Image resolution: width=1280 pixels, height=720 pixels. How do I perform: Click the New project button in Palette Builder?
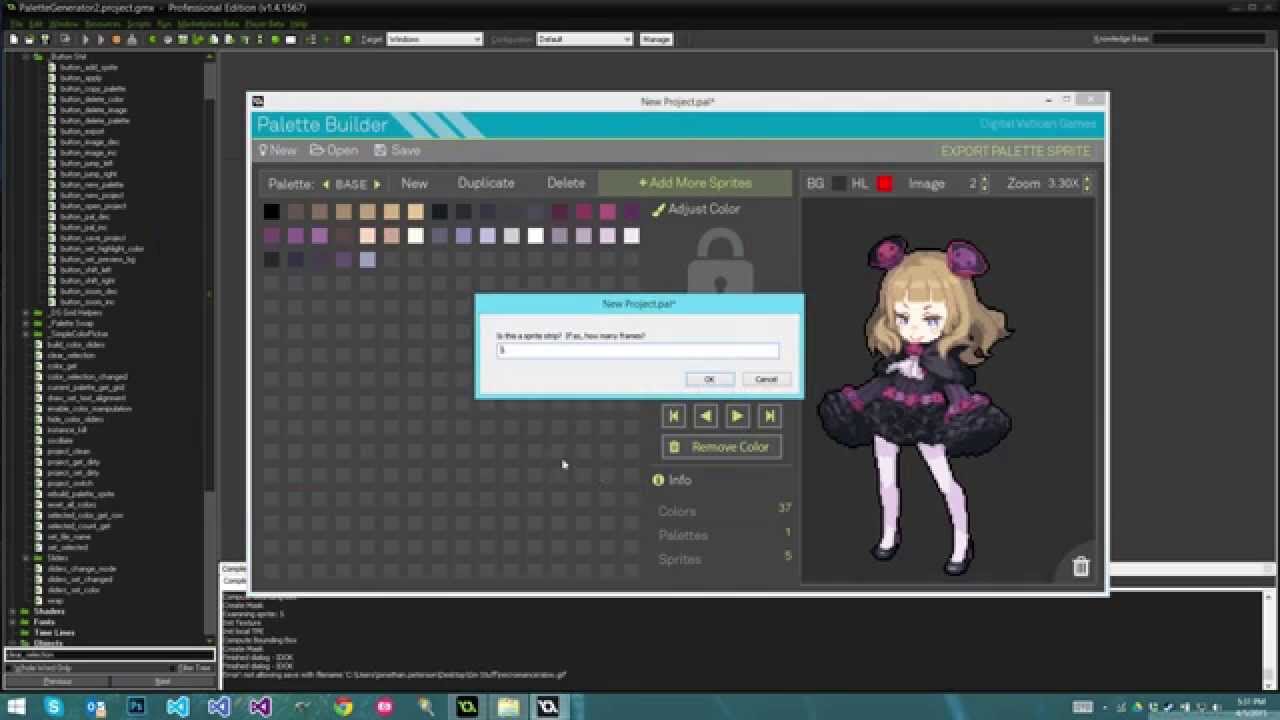pos(277,150)
